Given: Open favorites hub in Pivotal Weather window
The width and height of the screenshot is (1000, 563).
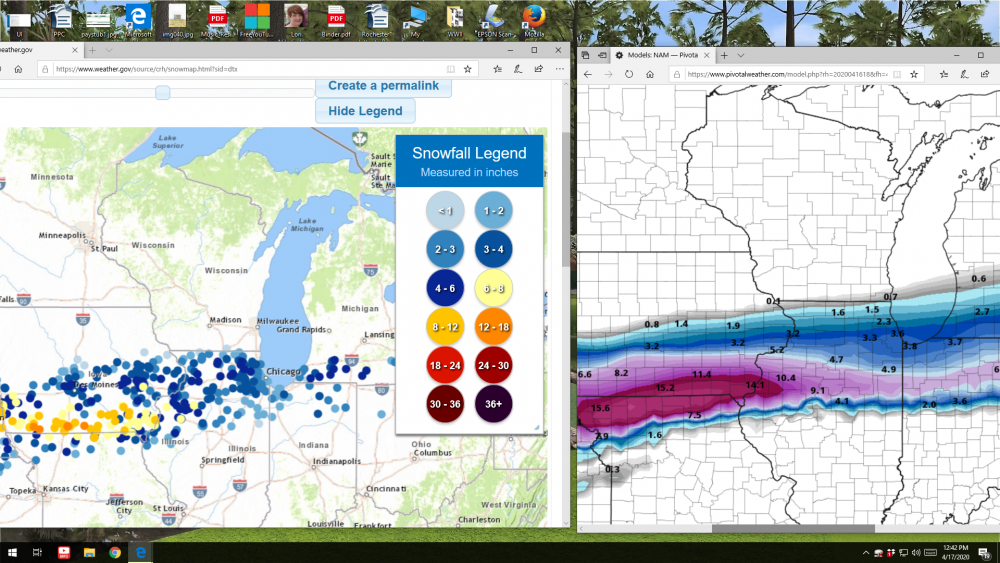Looking at the screenshot, I should tap(944, 74).
